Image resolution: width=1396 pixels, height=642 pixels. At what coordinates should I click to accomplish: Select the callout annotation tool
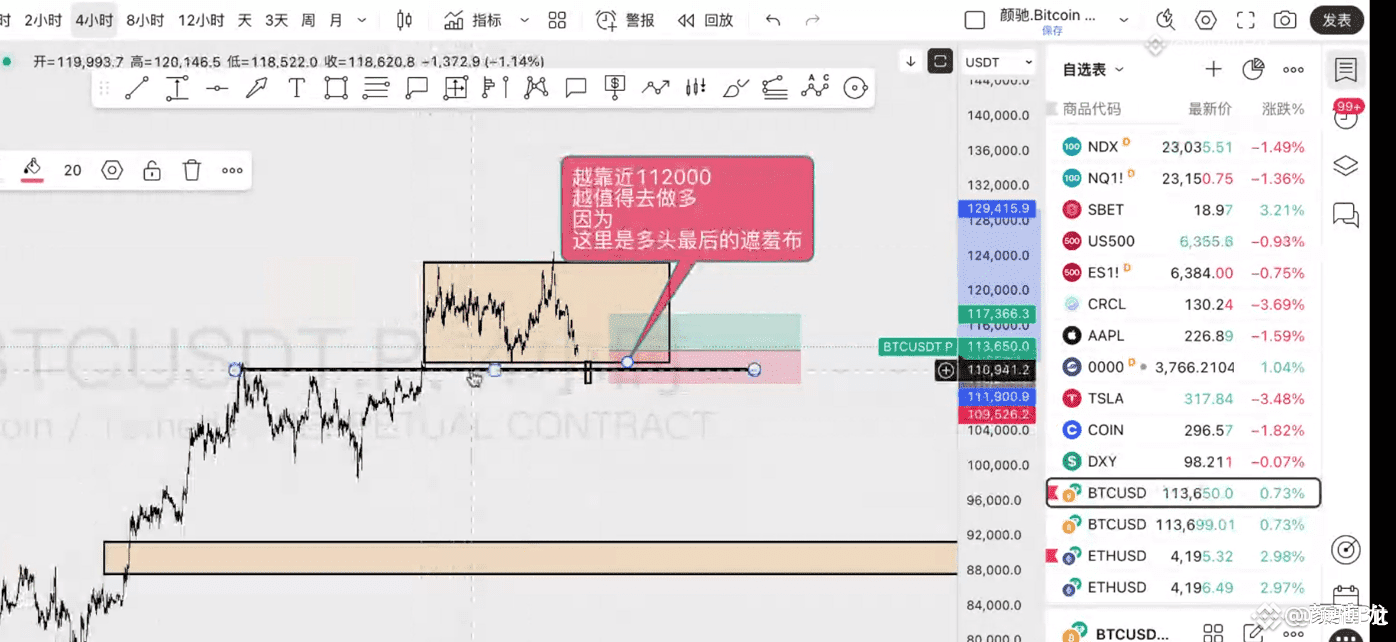pyautogui.click(x=416, y=88)
